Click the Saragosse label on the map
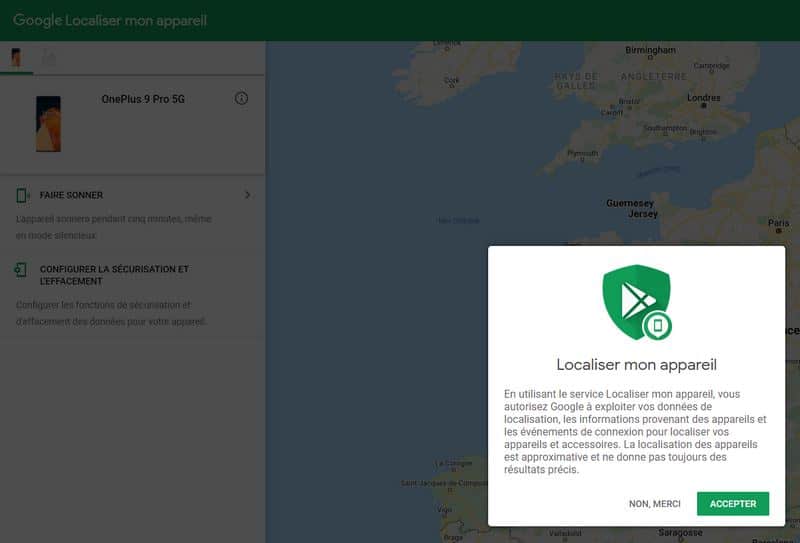 pyautogui.click(x=680, y=532)
